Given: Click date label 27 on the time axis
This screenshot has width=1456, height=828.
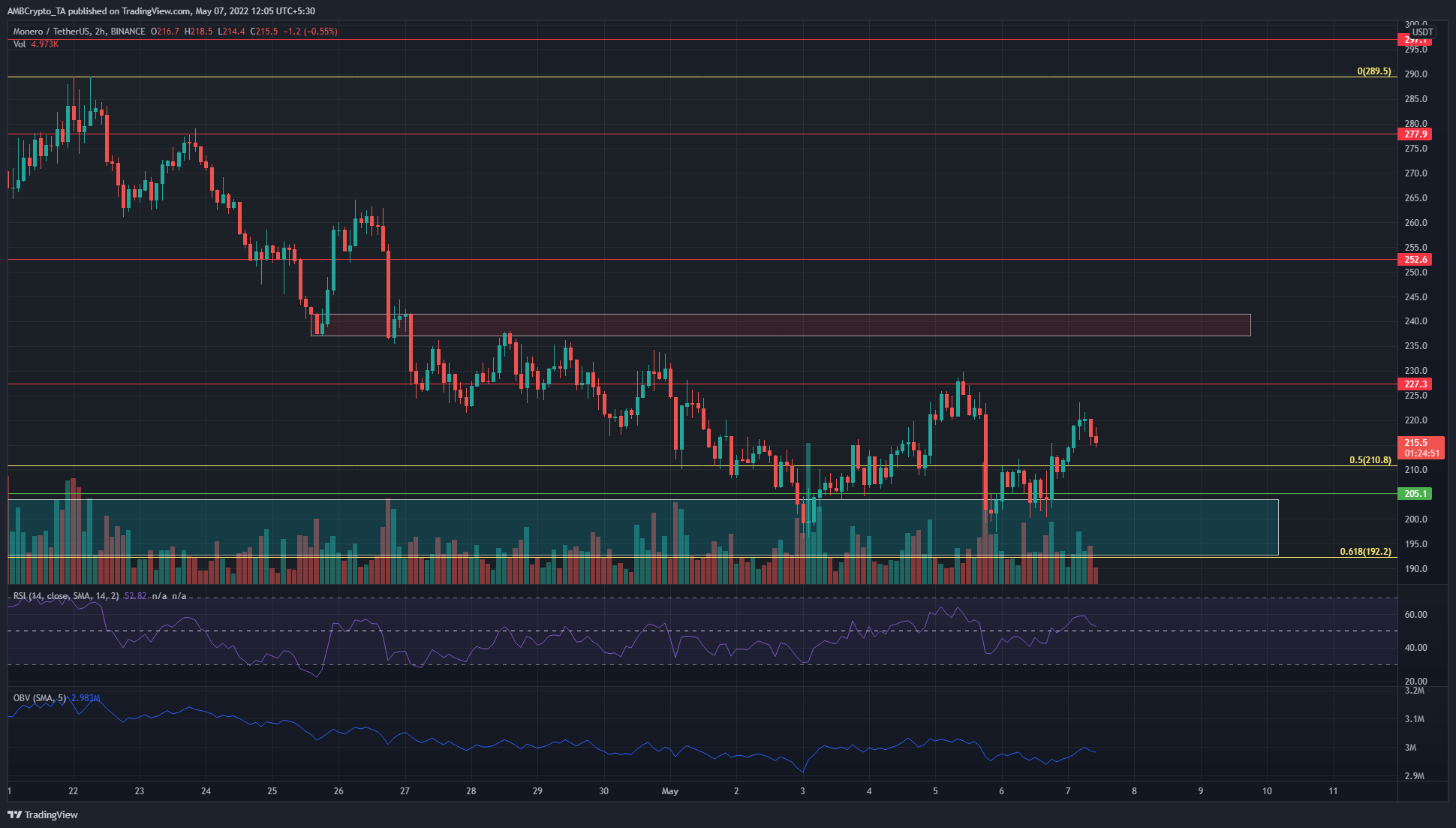Looking at the screenshot, I should [x=405, y=791].
